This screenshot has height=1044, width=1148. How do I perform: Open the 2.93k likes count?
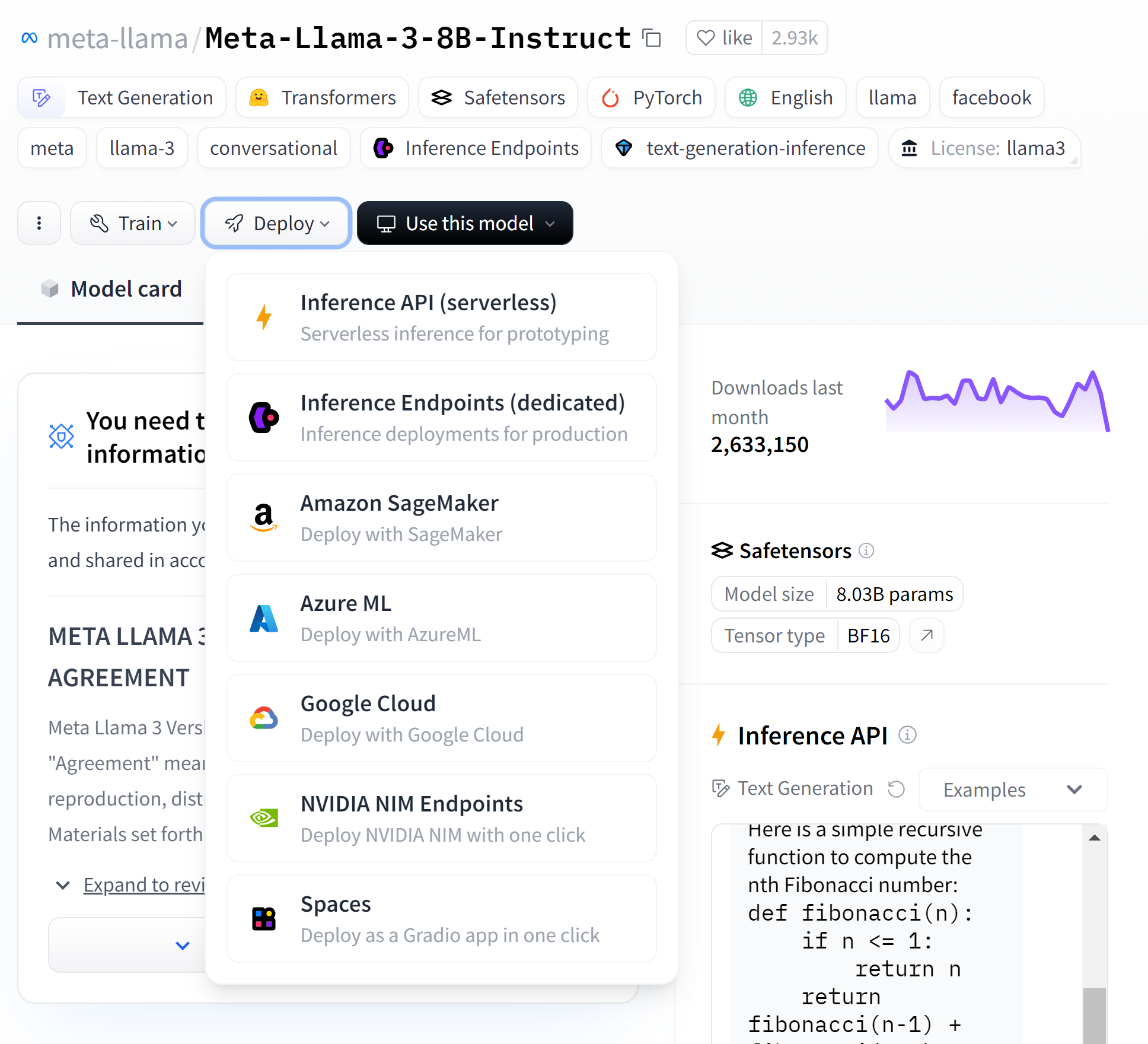tap(795, 38)
